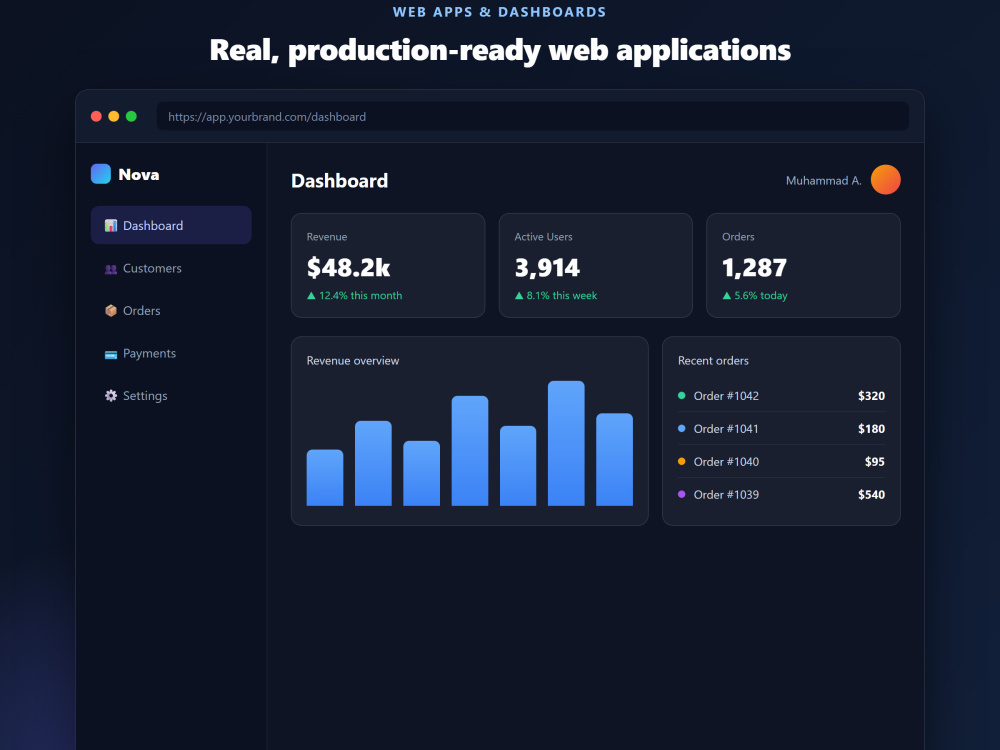Image resolution: width=1000 pixels, height=750 pixels.
Task: Click the 'WEB APPS & DASHBOARDS' label
Action: (x=499, y=11)
